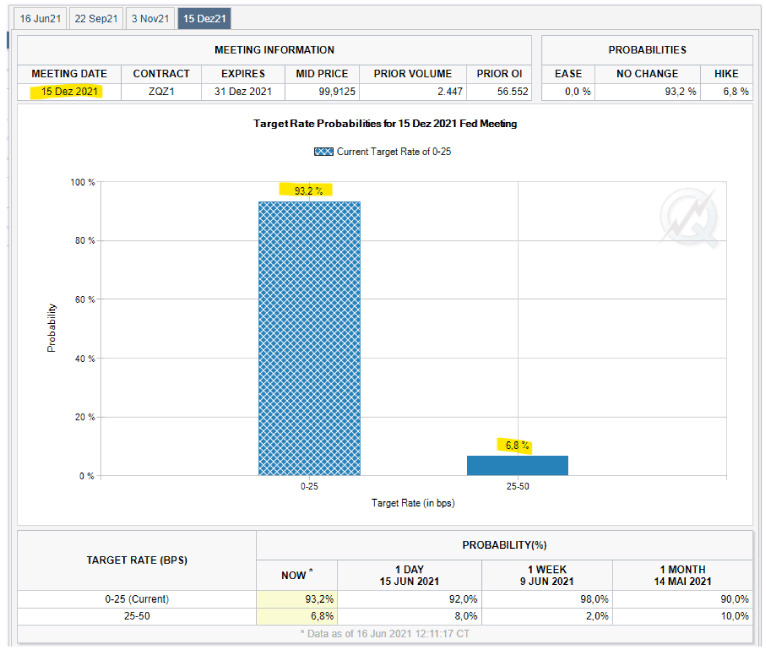Select the highlighted 15 Dez 2021 meeting date
This screenshot has width=766, height=648.
68,92
